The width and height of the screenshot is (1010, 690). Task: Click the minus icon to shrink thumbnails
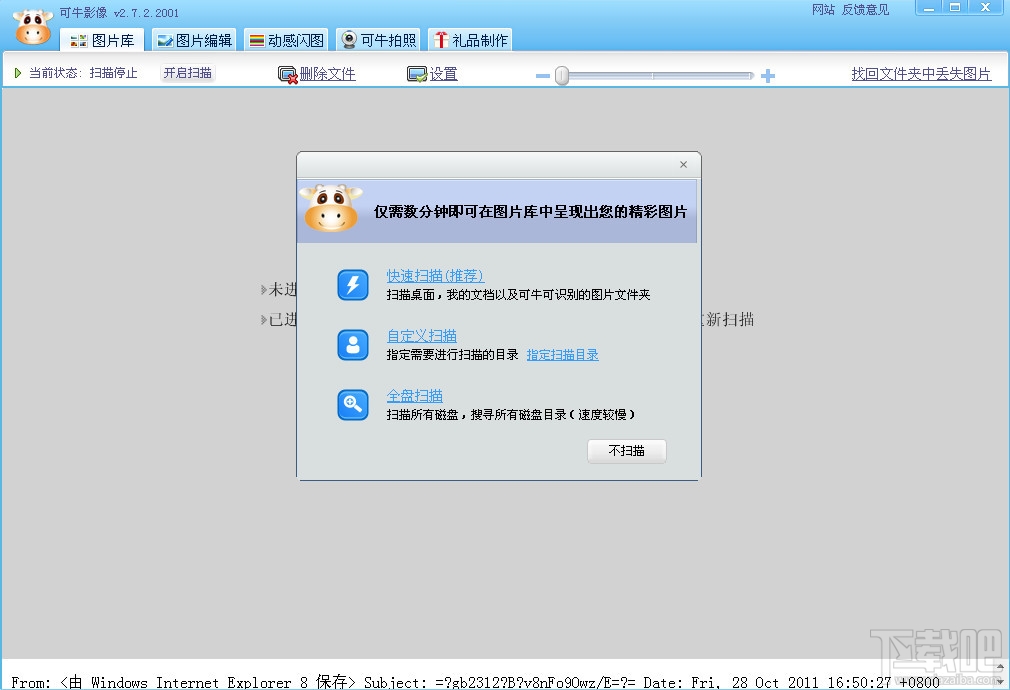[x=541, y=74]
